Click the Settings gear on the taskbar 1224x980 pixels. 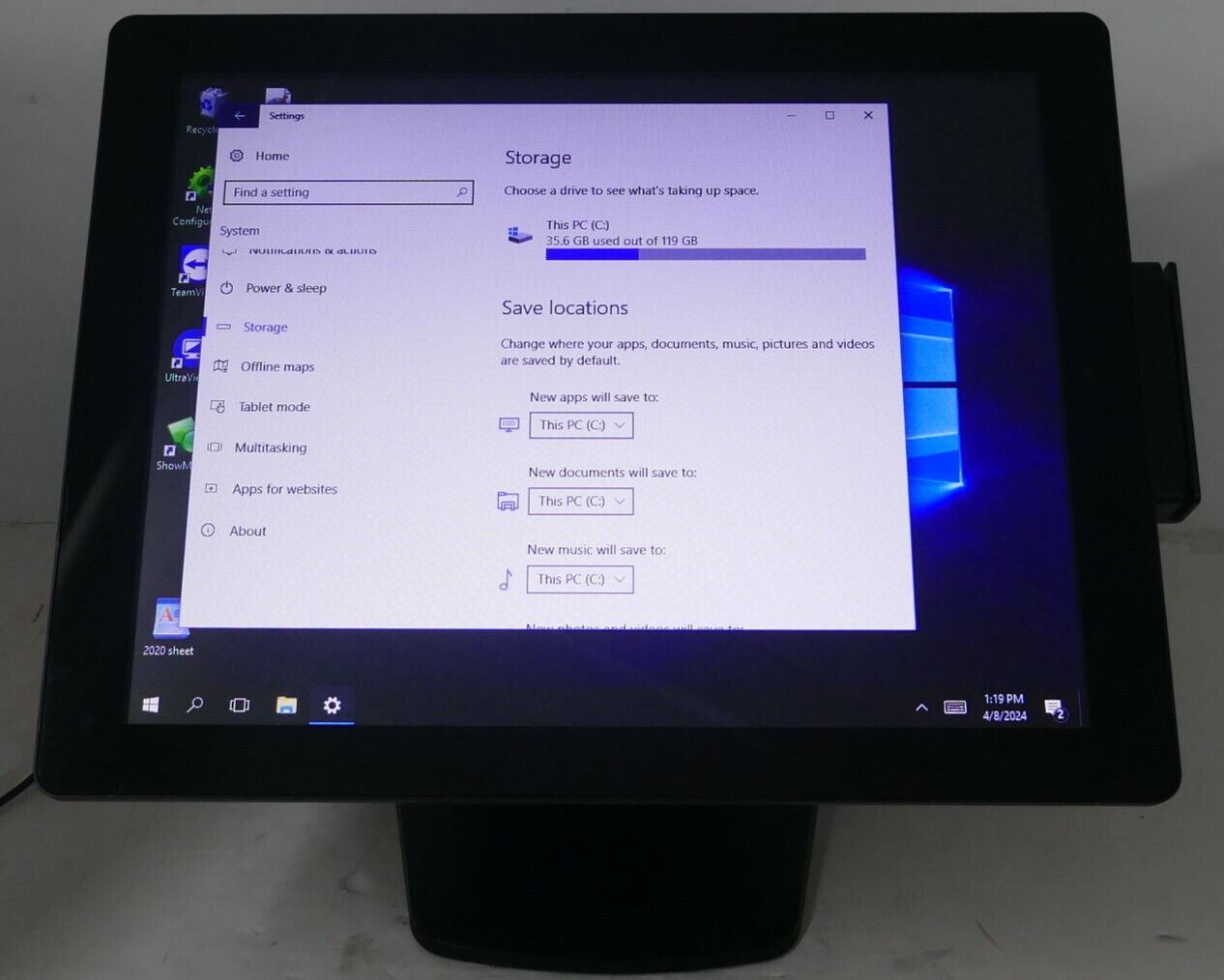click(x=332, y=706)
